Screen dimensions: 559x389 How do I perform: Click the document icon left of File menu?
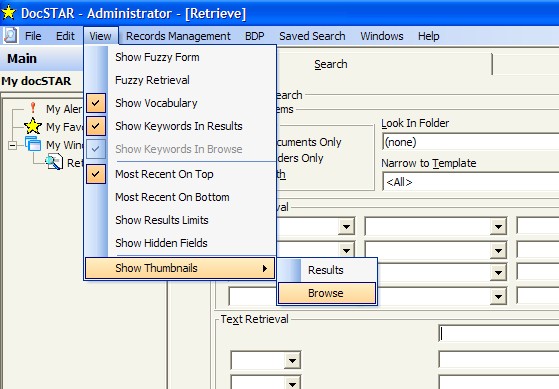[x=10, y=36]
